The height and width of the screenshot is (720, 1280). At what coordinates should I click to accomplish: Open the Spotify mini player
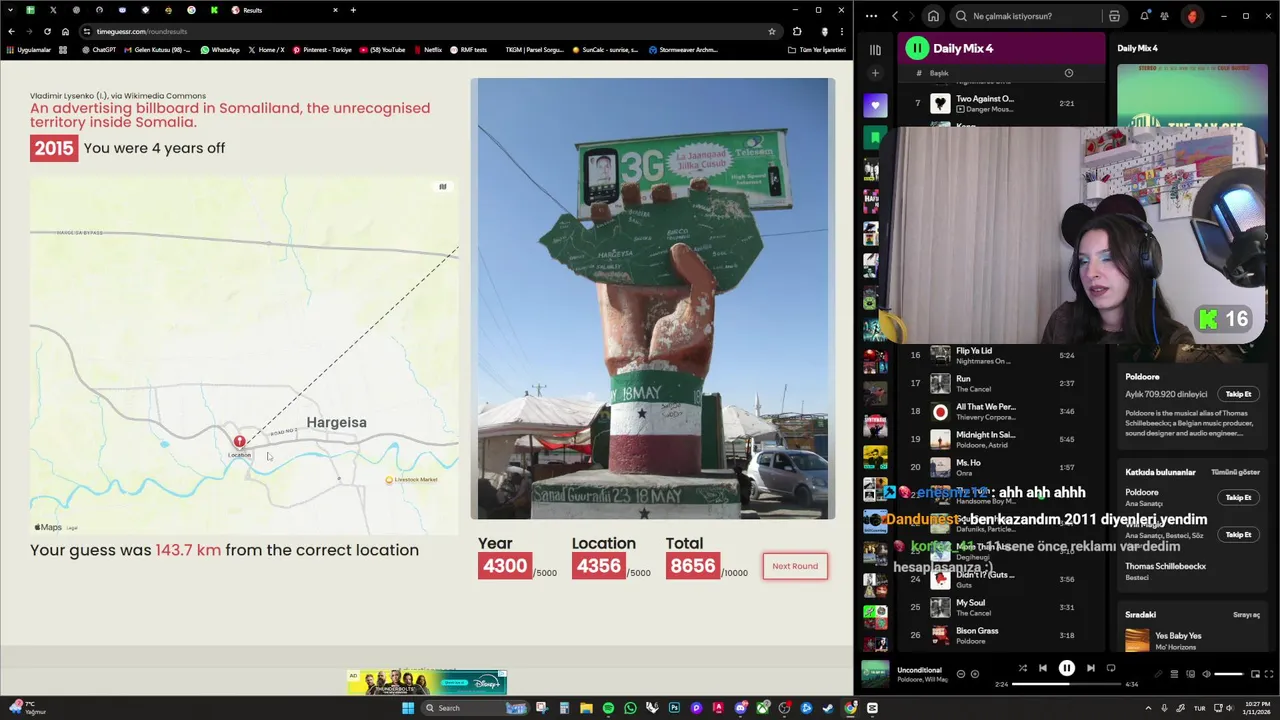click(1253, 674)
